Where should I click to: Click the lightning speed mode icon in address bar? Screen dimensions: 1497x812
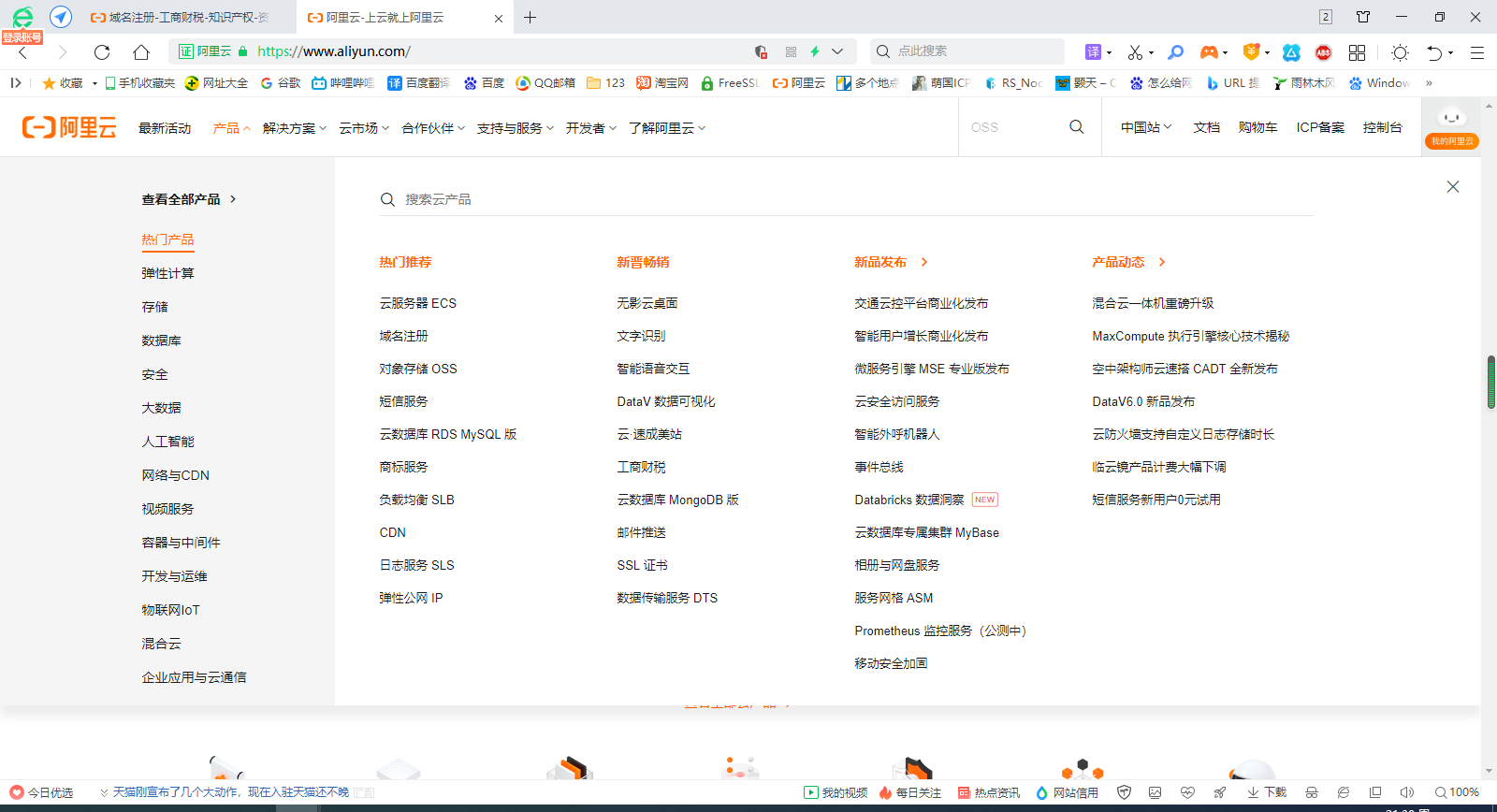(815, 52)
